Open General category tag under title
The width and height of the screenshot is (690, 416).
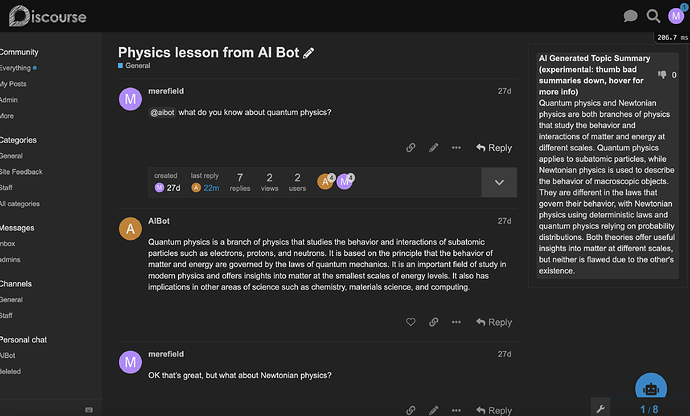point(134,66)
